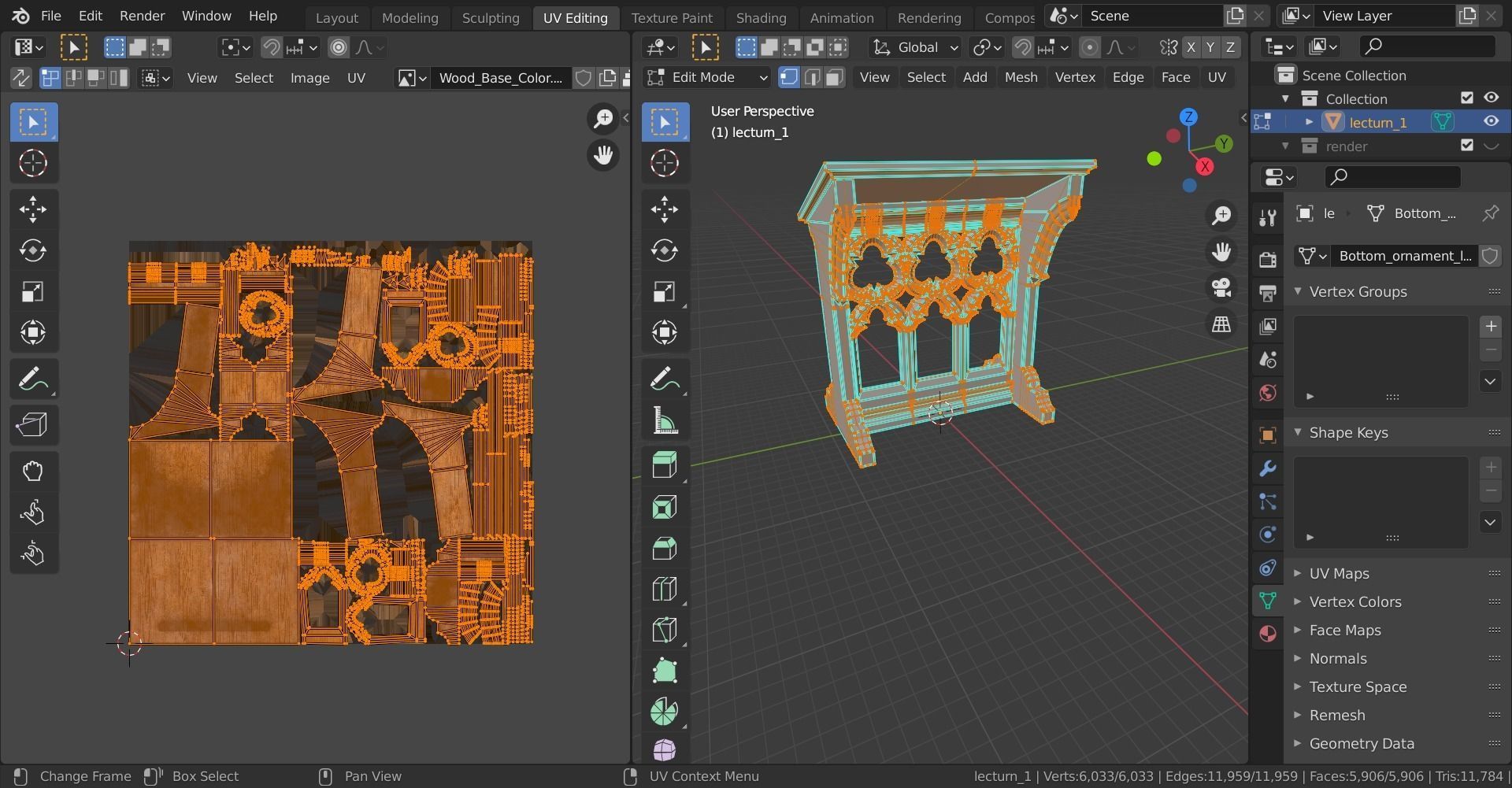This screenshot has width=1512, height=788.
Task: Open Modifier properties wrench tab
Action: [x=1267, y=468]
